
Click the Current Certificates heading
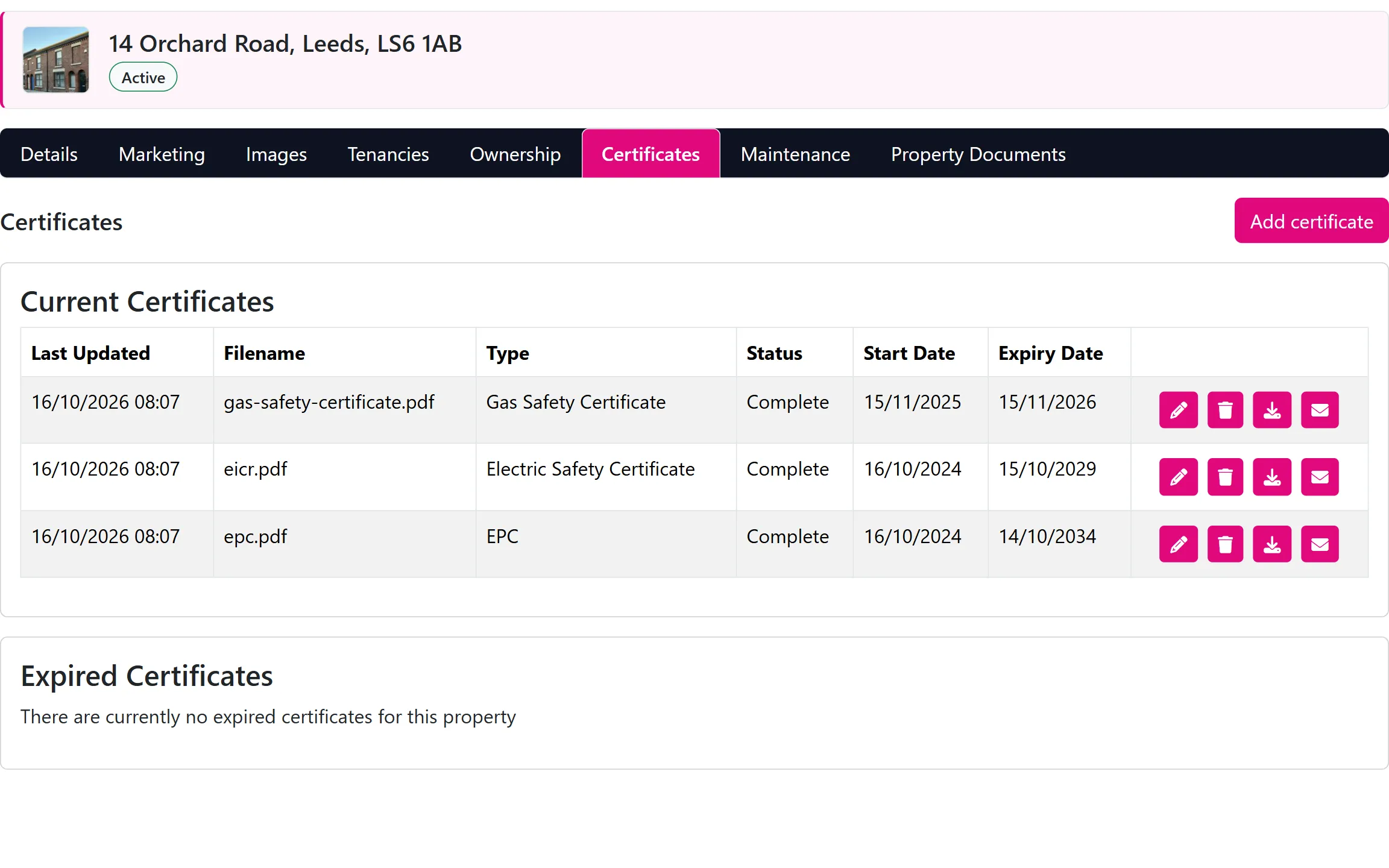147,301
